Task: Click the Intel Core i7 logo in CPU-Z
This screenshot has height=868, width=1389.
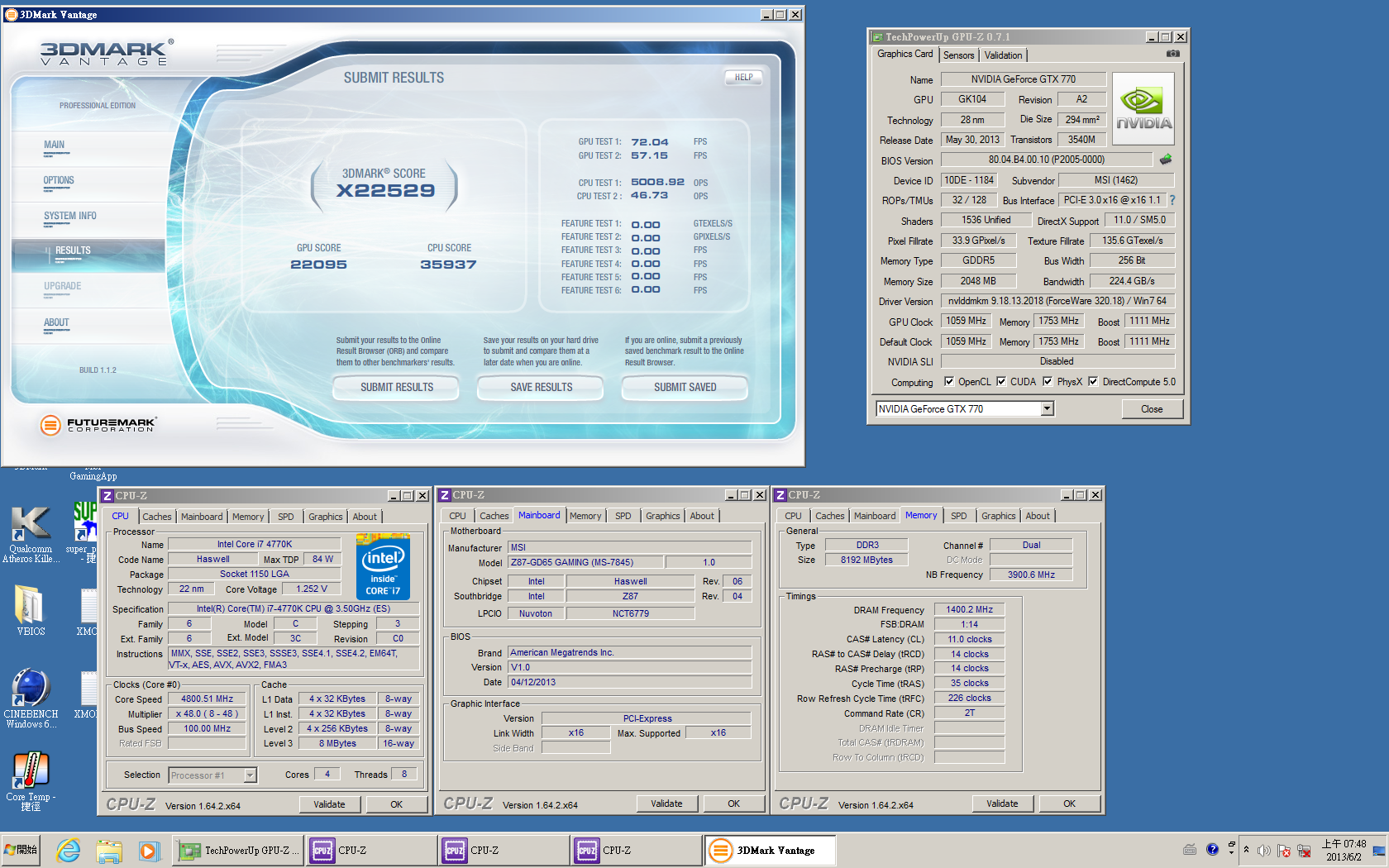Action: point(383,567)
